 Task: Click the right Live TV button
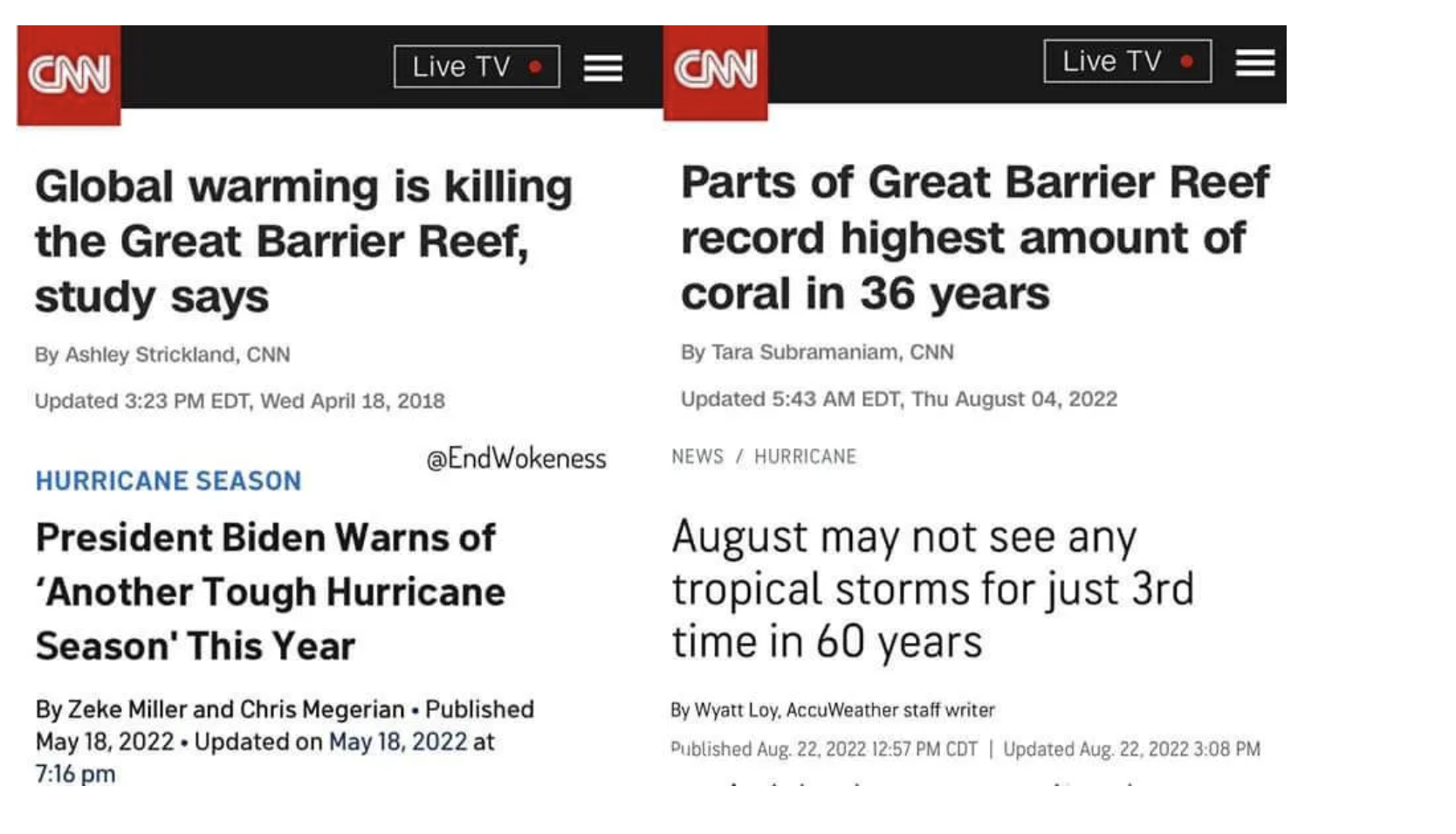pyautogui.click(x=1128, y=61)
